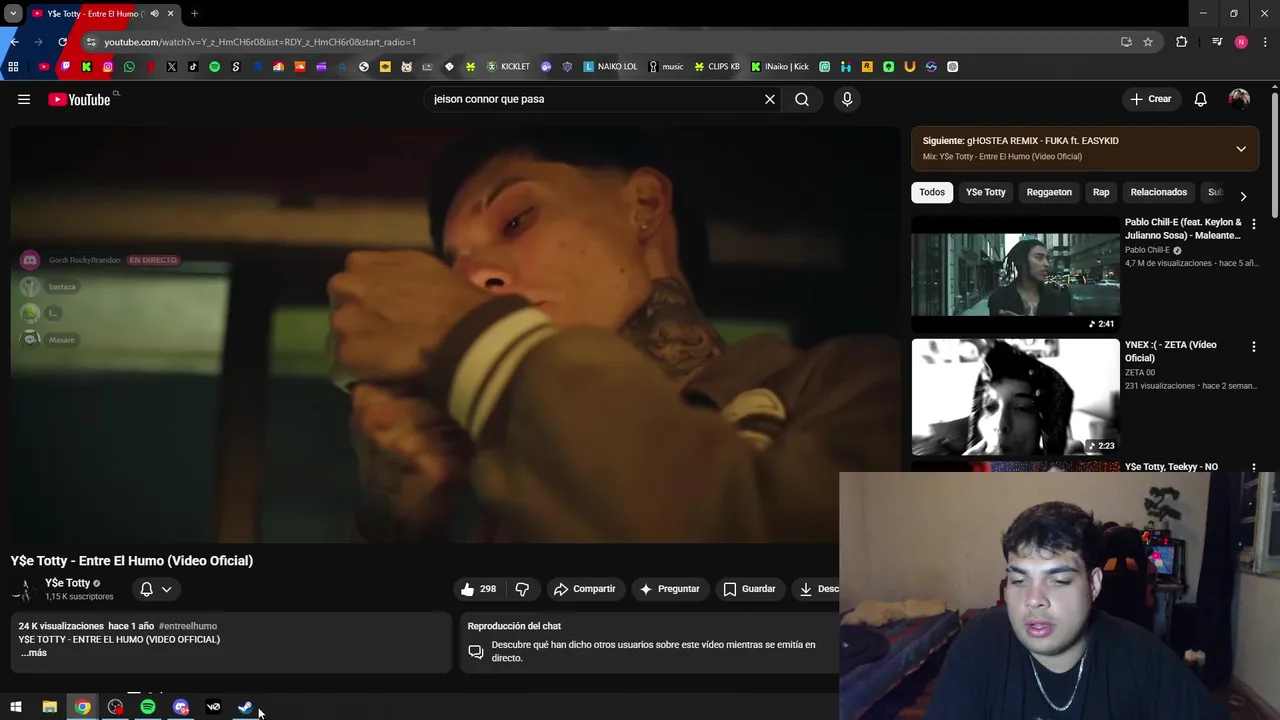Like the video with thumbs-up 298

coord(478,589)
